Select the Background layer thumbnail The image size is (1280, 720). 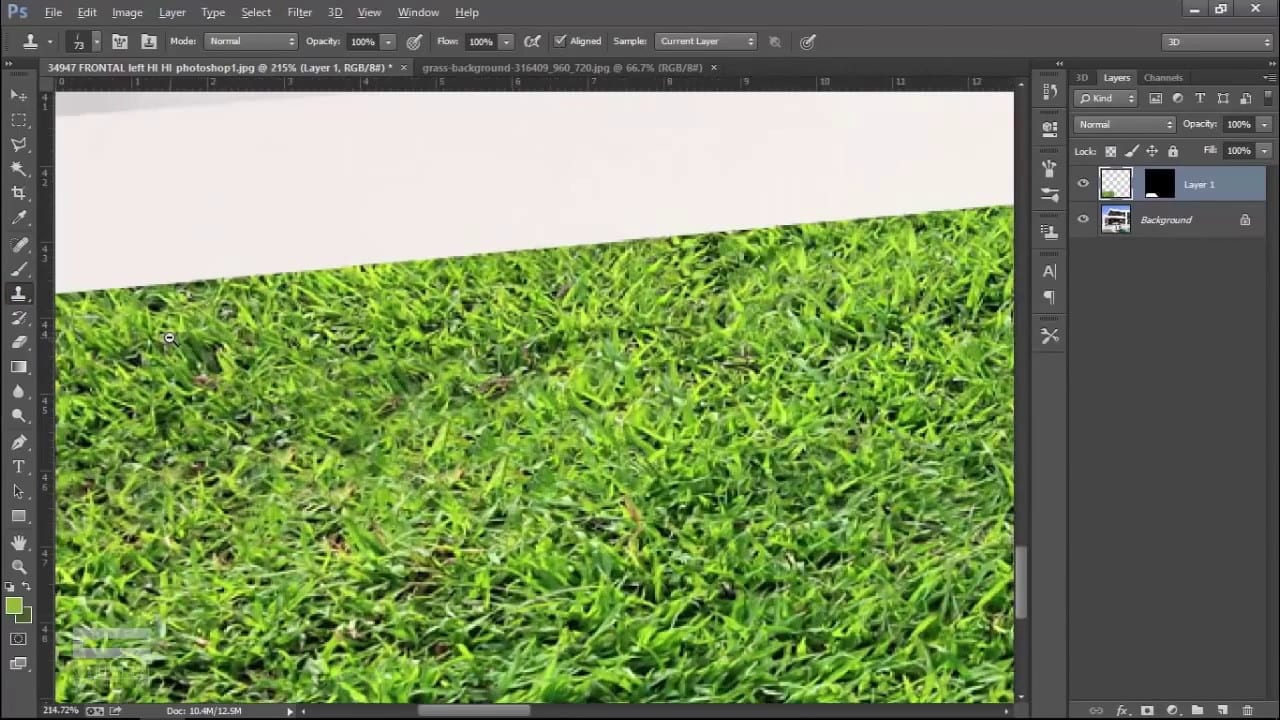pos(1116,219)
